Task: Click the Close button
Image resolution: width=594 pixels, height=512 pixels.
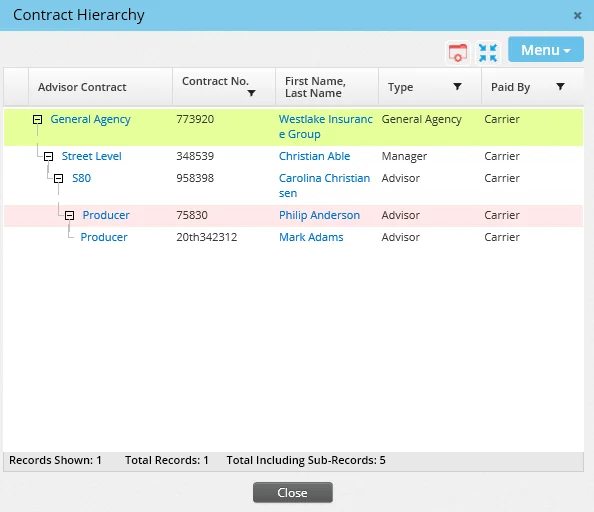Action: 293,492
